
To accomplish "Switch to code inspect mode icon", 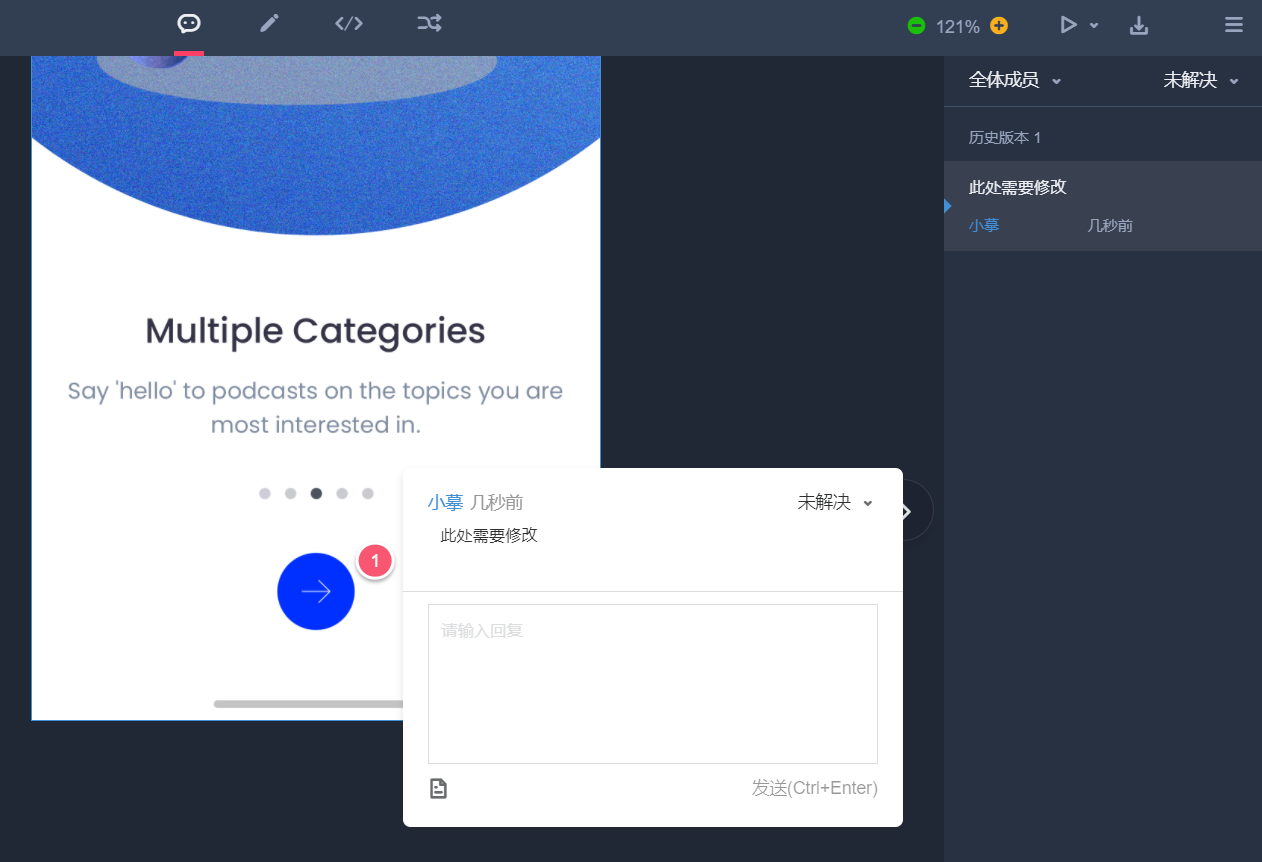I will pos(349,23).
